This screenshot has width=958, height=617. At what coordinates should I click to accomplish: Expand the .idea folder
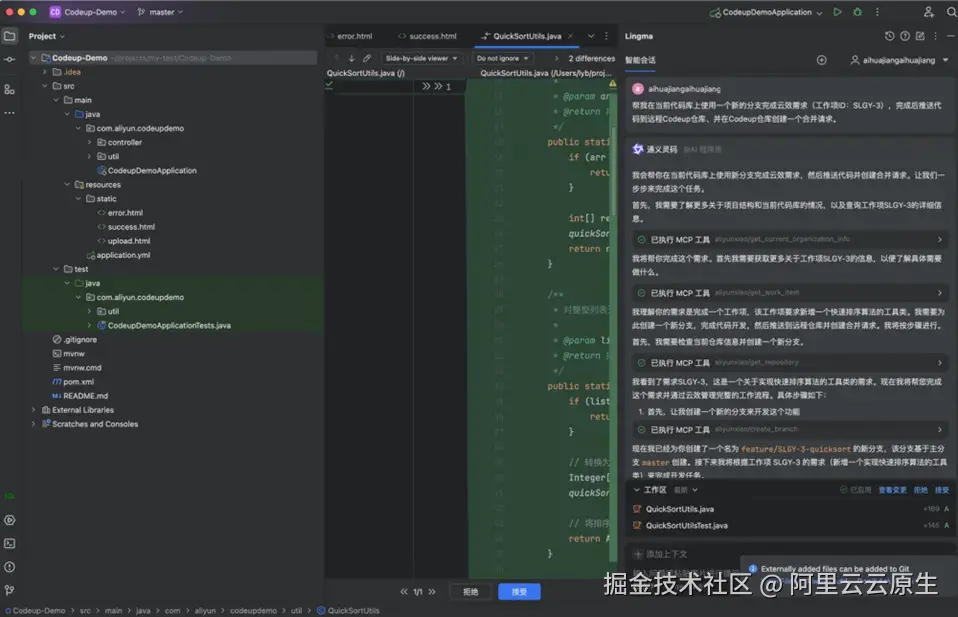[45, 71]
